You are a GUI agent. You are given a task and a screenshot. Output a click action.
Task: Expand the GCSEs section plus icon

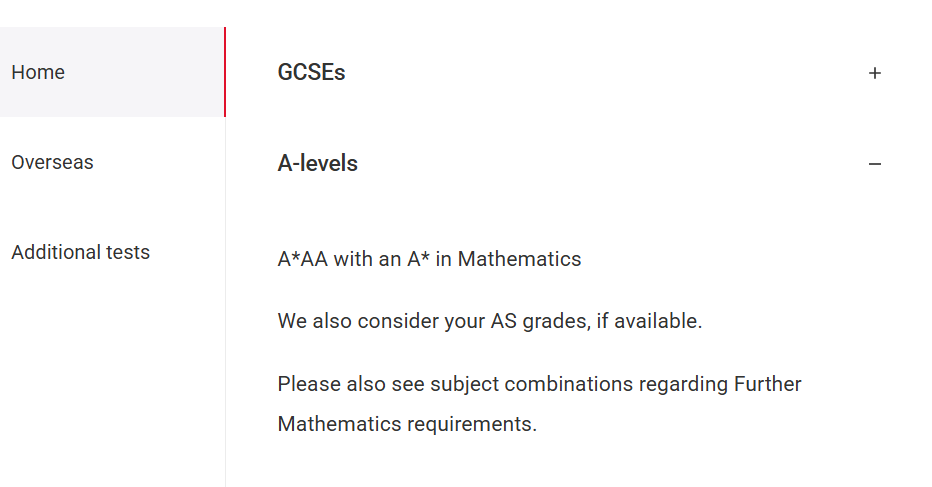click(x=875, y=73)
